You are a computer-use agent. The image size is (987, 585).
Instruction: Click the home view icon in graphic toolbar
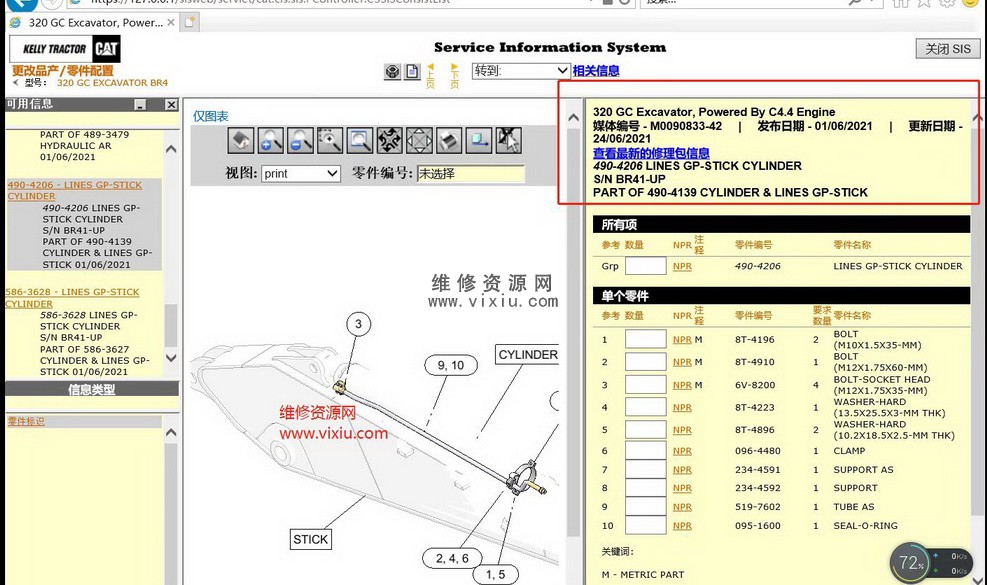241,140
